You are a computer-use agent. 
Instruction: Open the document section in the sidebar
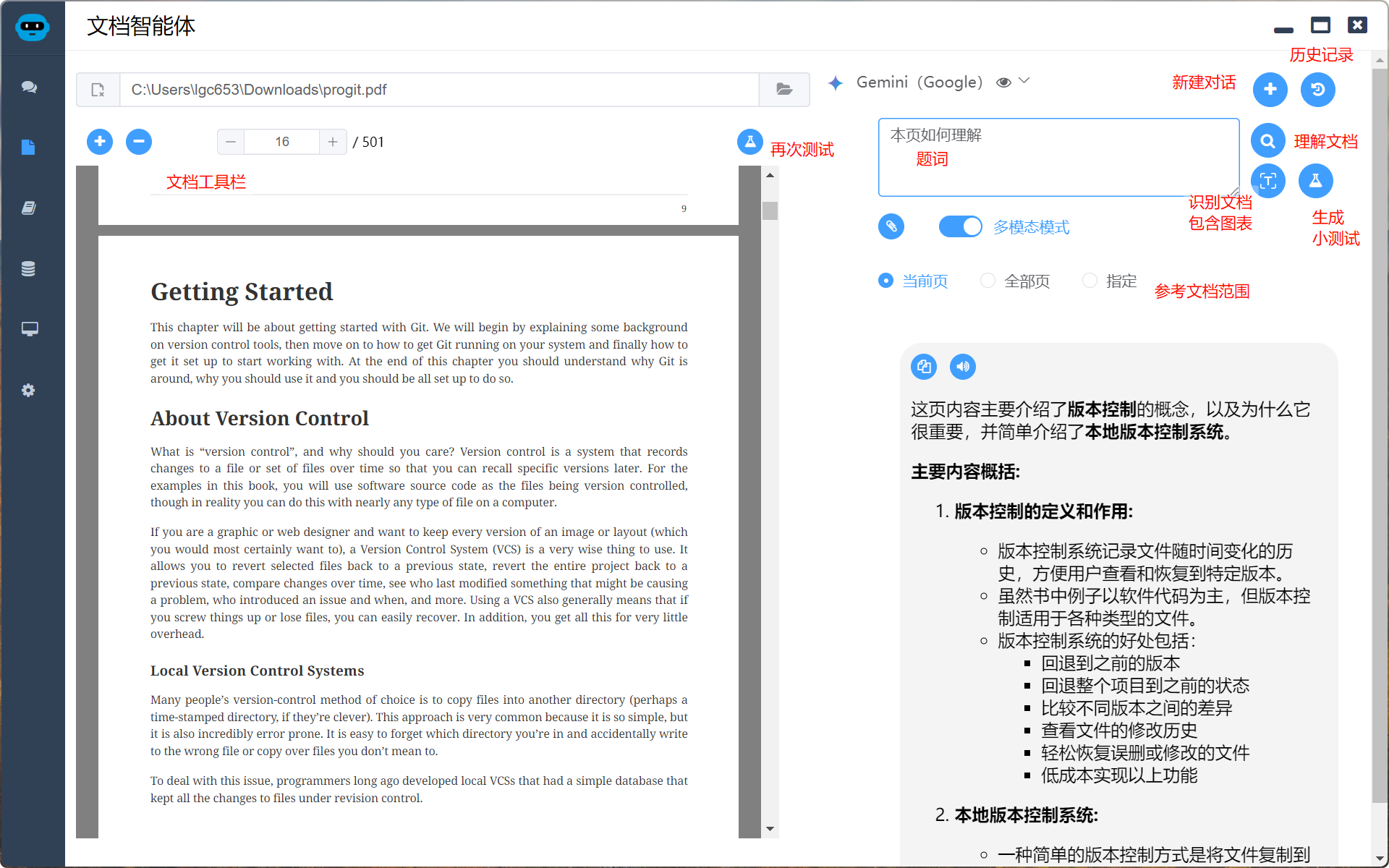pos(29,148)
